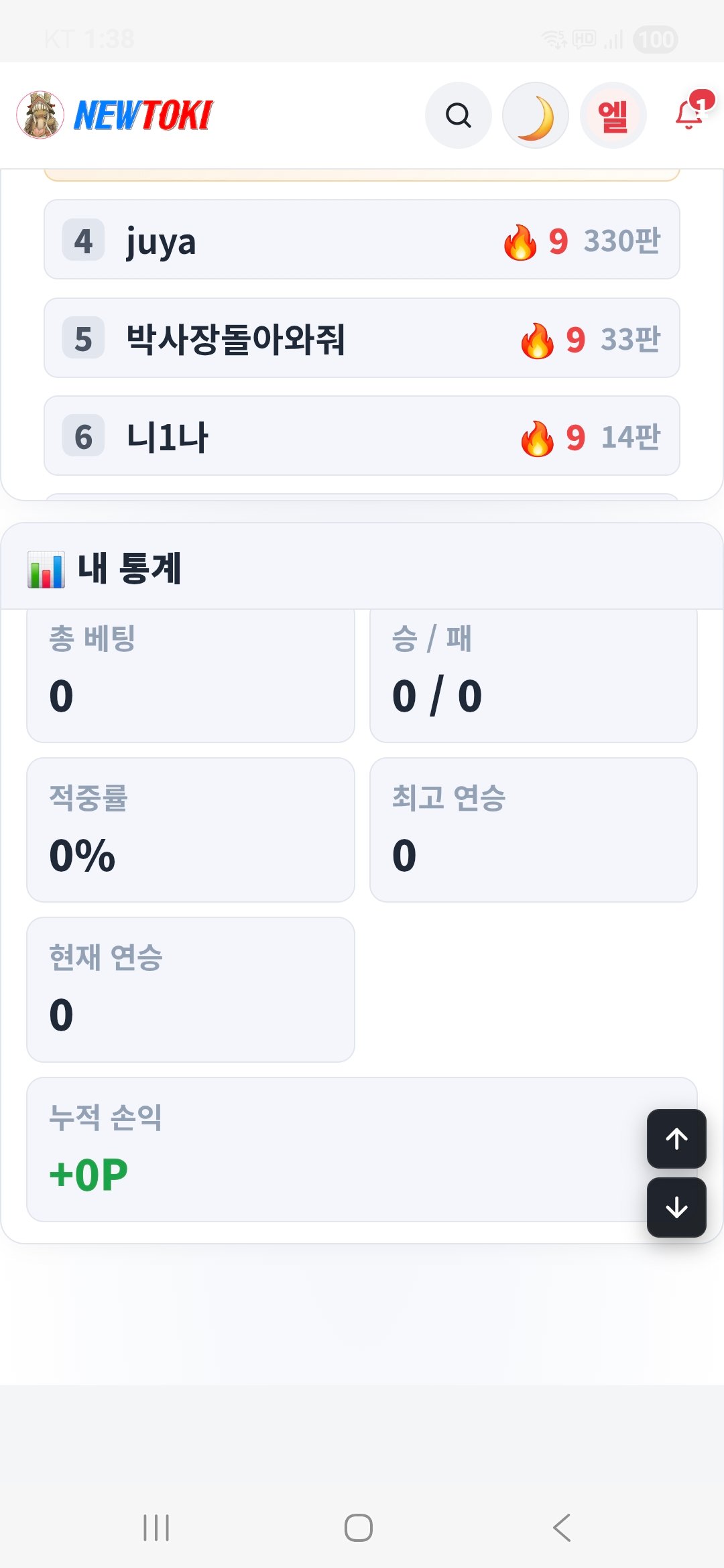The width and height of the screenshot is (724, 1568).
Task: Open notifications bell icon
Action: [692, 111]
